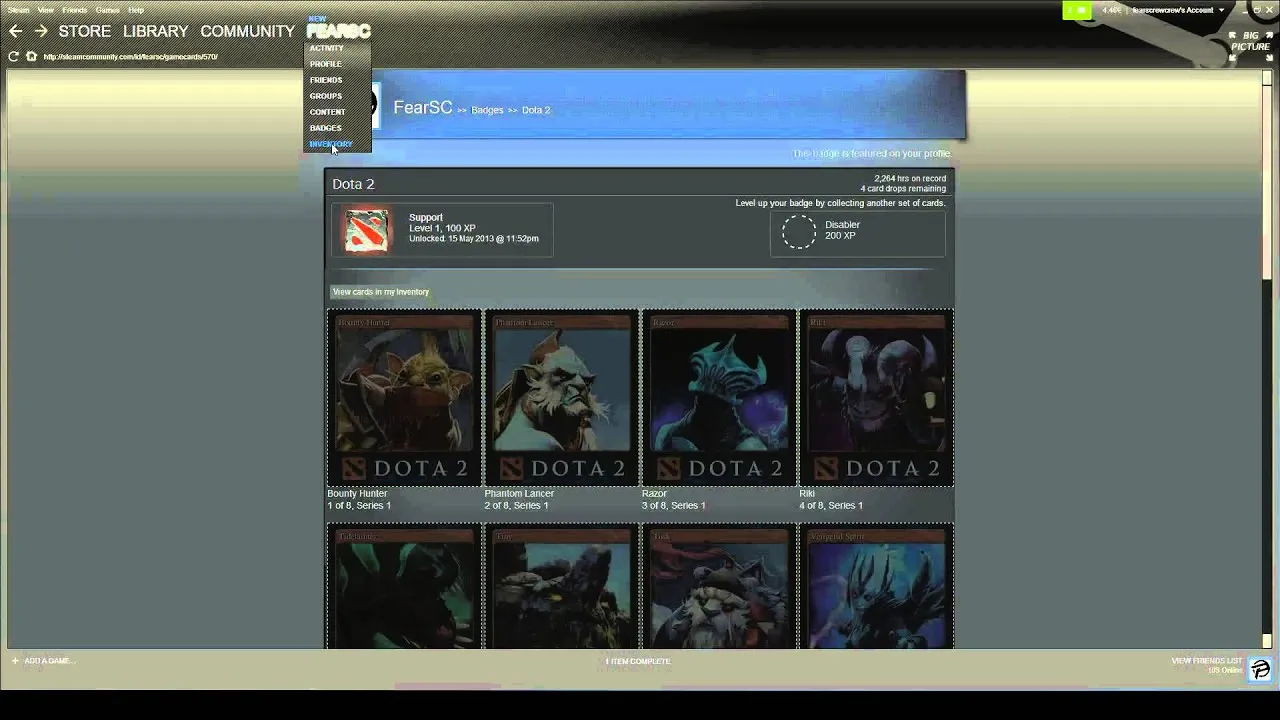
Task: Go forward with the right arrow
Action: click(41, 31)
